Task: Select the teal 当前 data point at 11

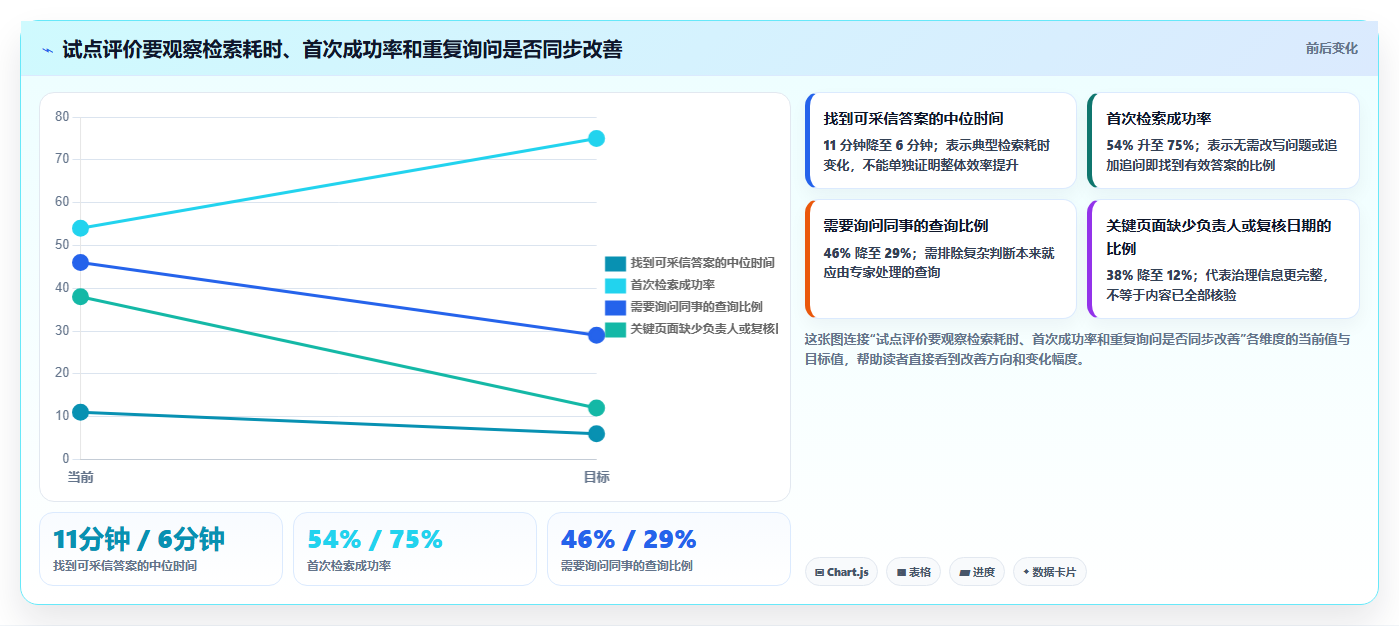Action: coord(81,412)
